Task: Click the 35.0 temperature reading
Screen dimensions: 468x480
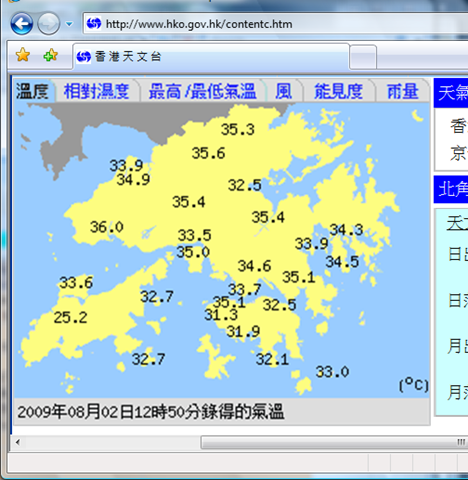Action: pyautogui.click(x=193, y=252)
